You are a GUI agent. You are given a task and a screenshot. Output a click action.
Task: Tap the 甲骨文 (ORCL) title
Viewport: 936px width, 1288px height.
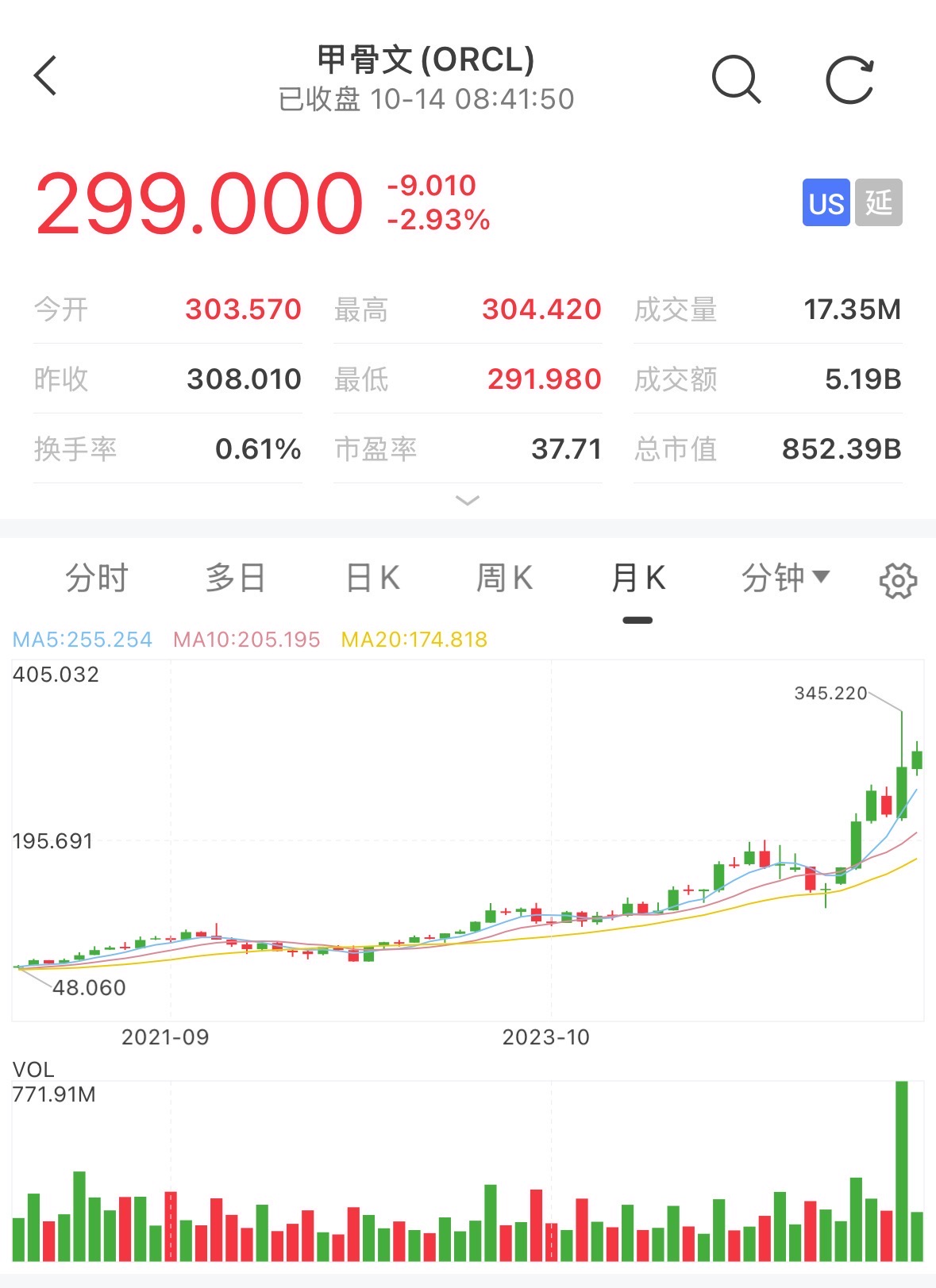[x=426, y=60]
